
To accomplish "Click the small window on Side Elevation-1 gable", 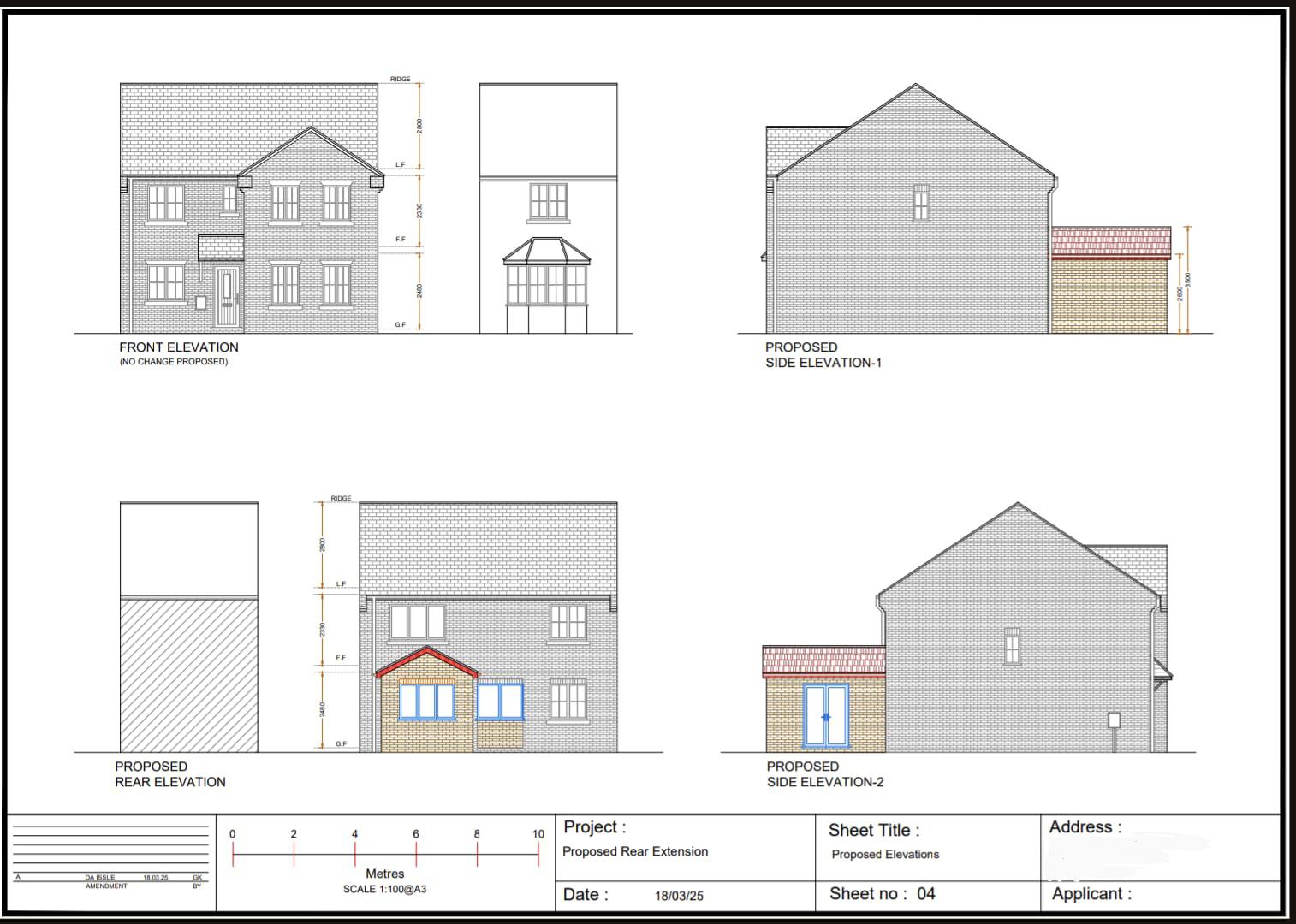I will (x=920, y=203).
